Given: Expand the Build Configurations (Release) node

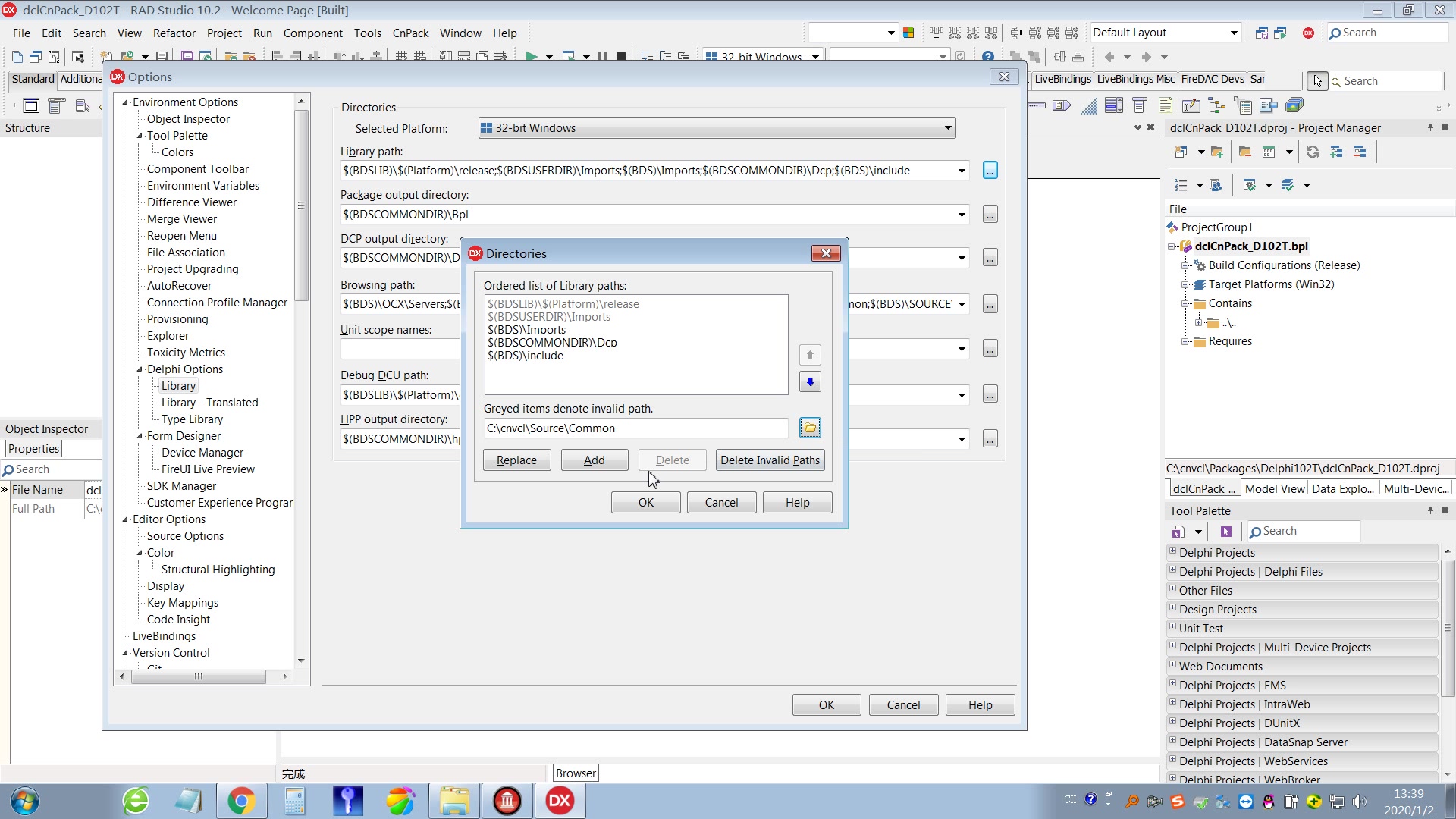Looking at the screenshot, I should pos(1185,265).
